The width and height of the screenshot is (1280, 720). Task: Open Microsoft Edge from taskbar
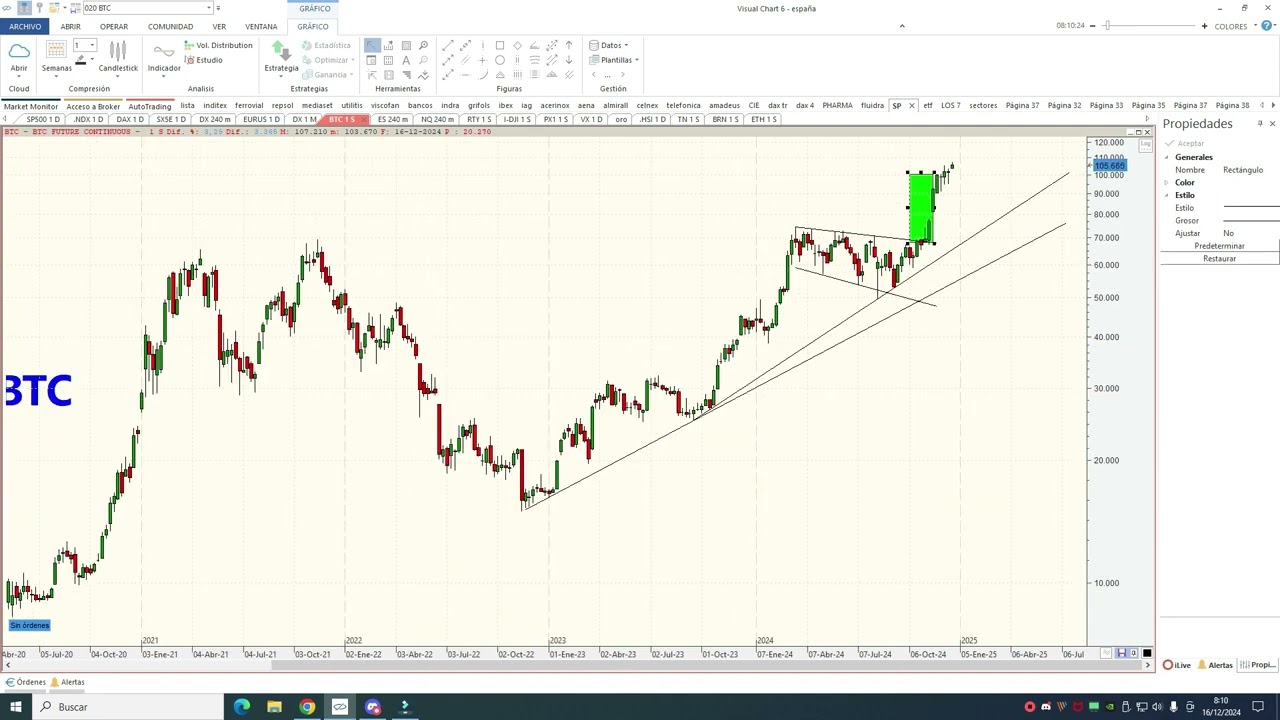click(242, 707)
